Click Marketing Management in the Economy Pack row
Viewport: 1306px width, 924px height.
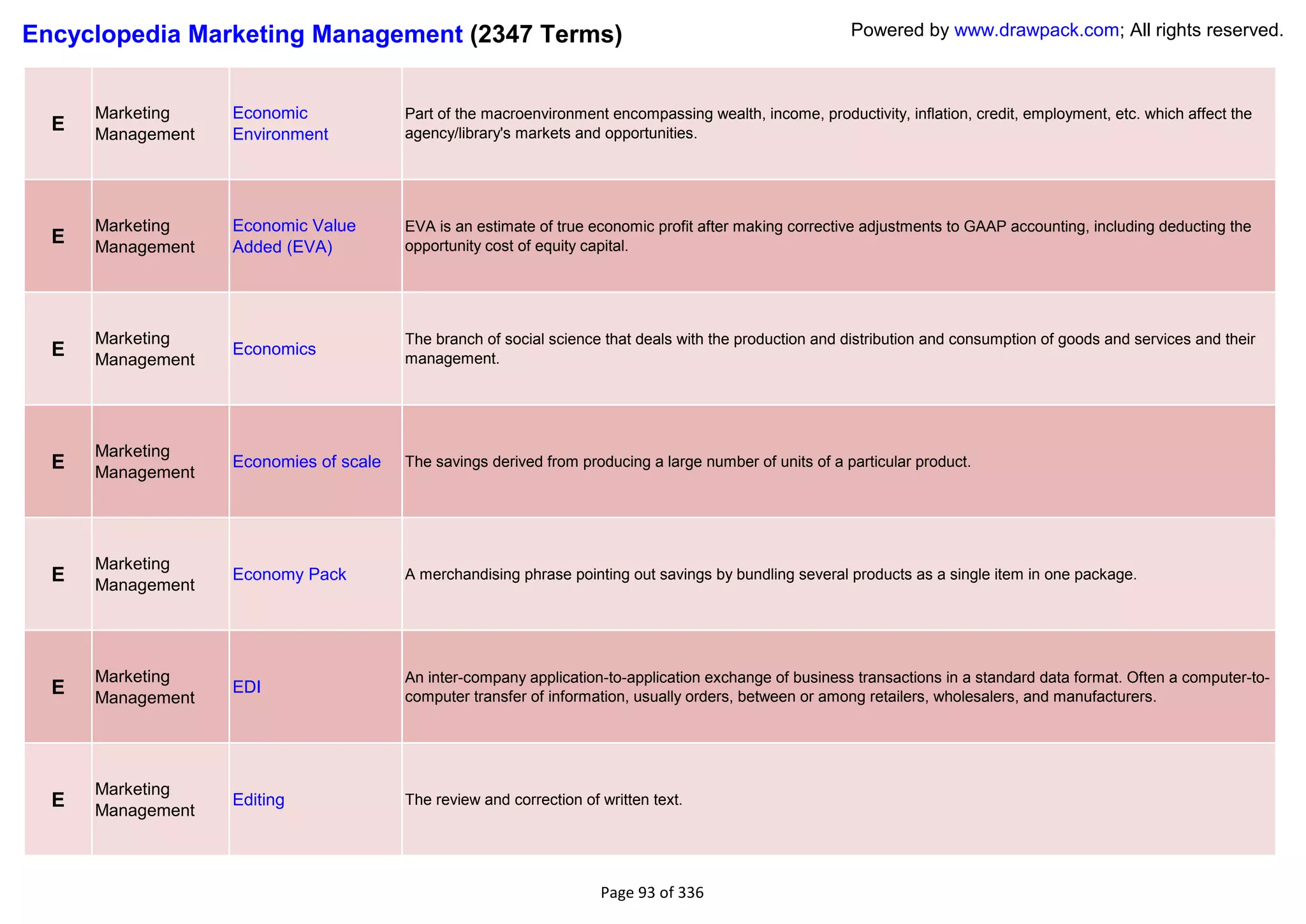point(145,575)
